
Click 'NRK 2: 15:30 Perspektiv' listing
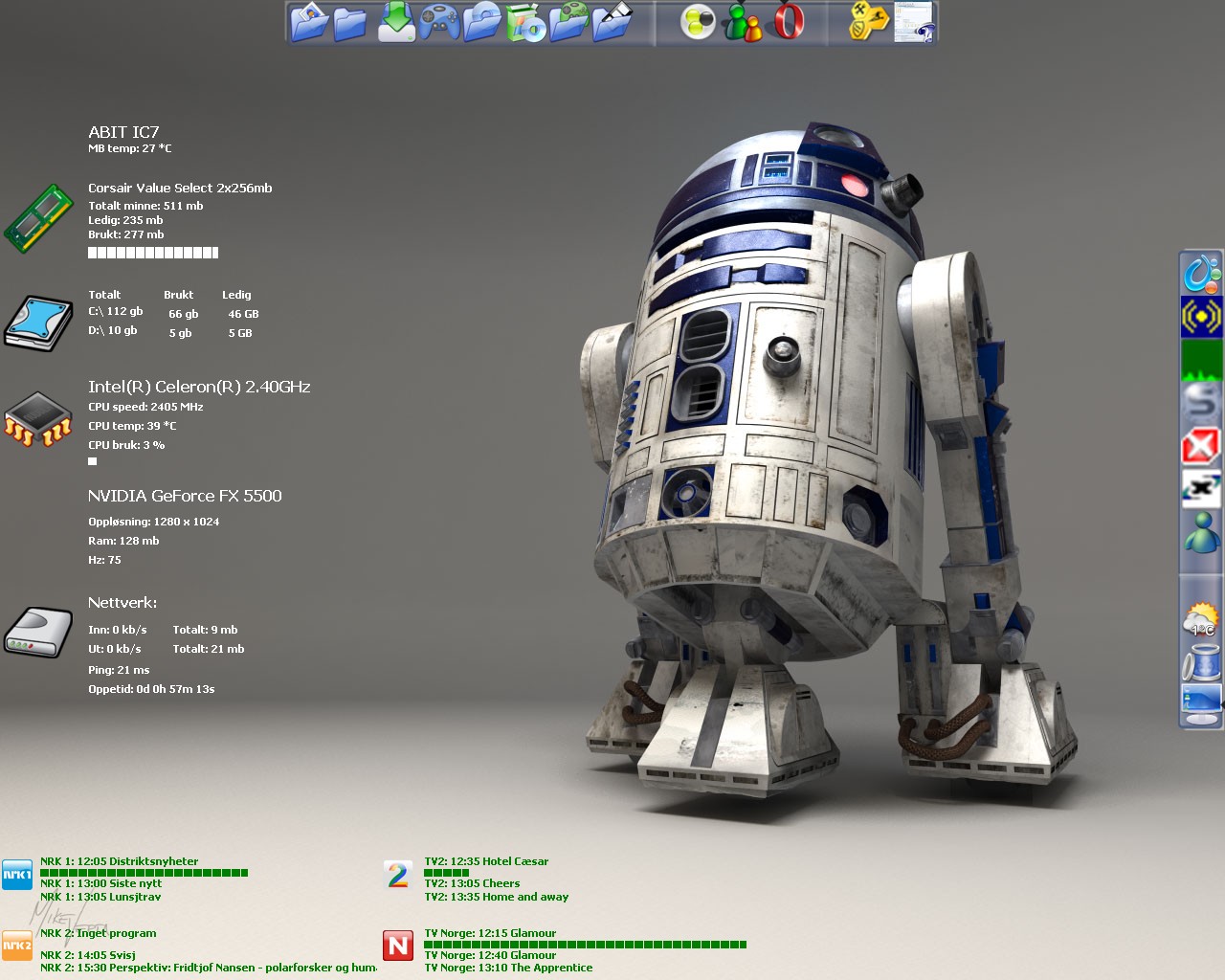click(209, 968)
